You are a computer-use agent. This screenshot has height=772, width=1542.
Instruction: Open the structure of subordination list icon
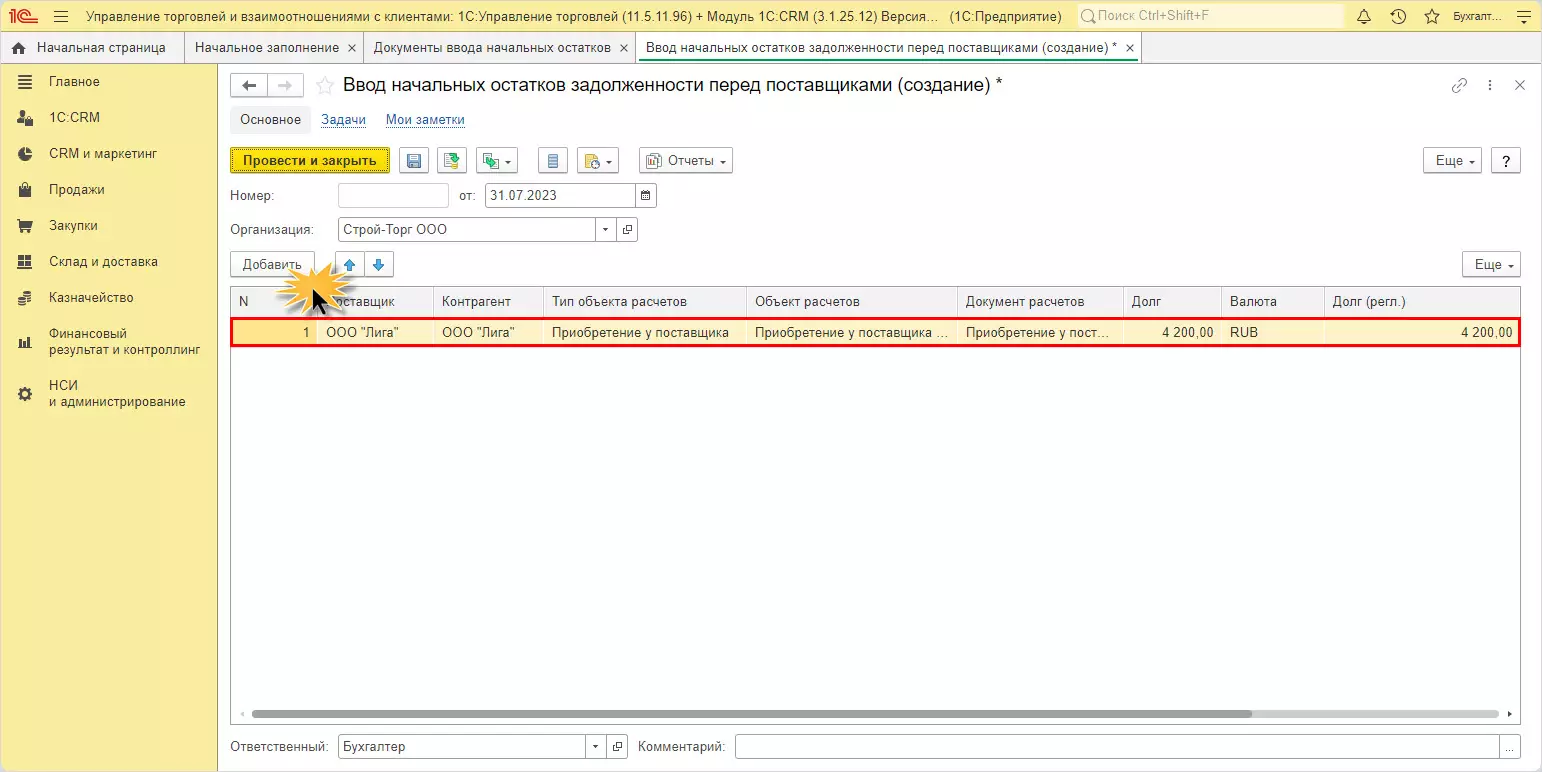coord(553,161)
